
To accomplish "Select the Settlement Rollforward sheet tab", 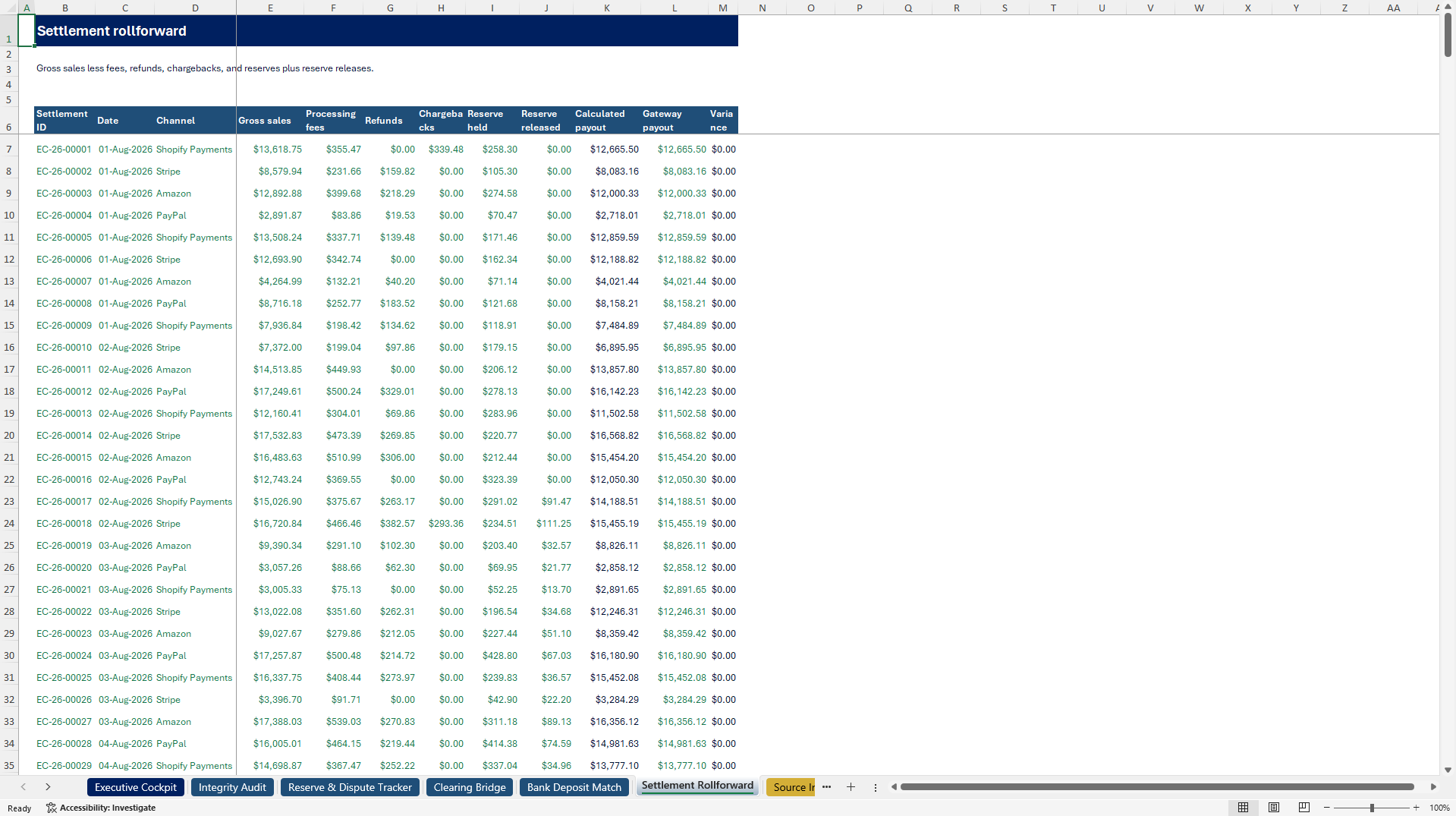I will (697, 786).
